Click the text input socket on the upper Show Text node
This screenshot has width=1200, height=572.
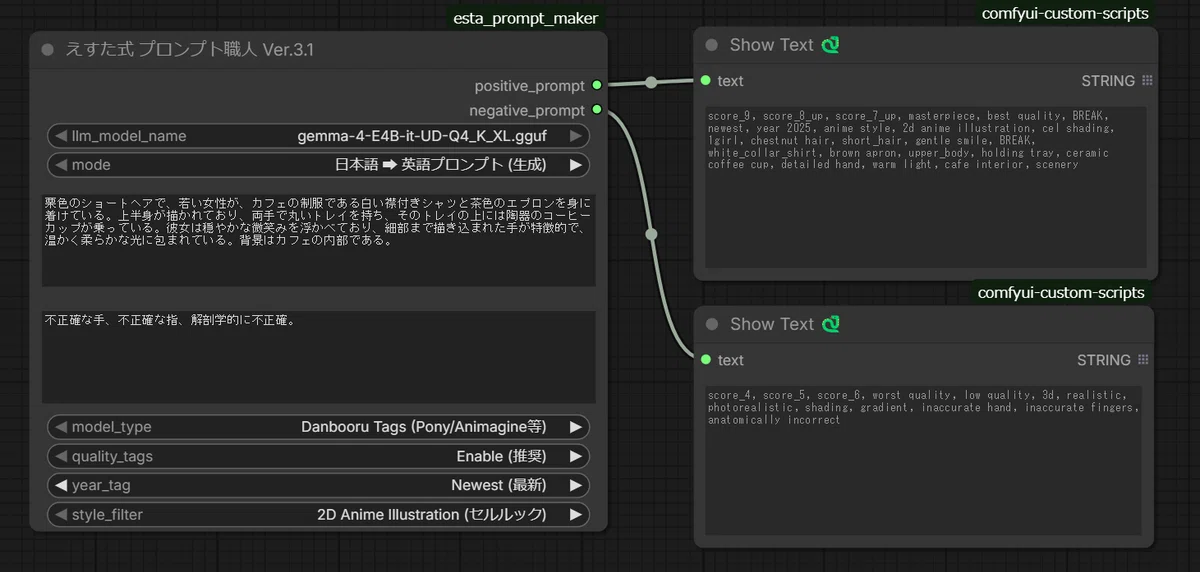pos(706,81)
